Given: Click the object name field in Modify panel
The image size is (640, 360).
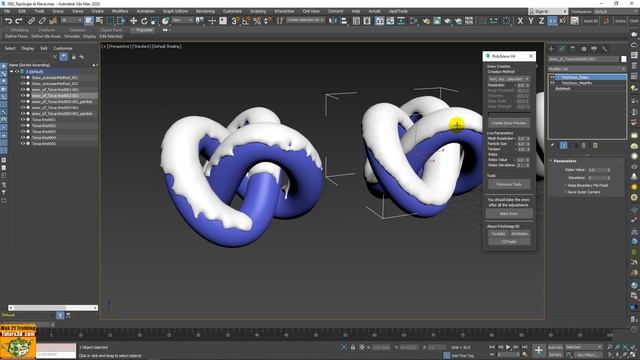Looking at the screenshot, I should [x=584, y=59].
